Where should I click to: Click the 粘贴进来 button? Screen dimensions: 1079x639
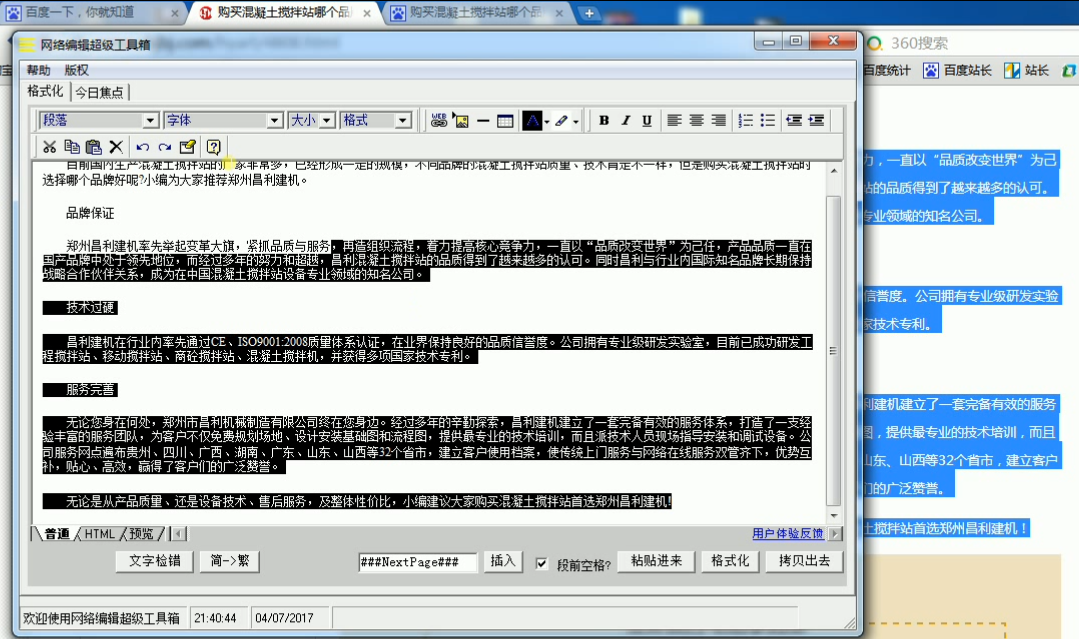click(x=656, y=561)
